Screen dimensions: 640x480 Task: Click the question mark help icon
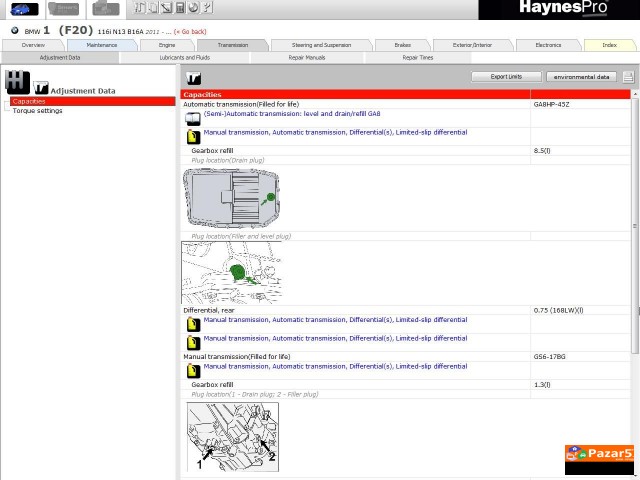tap(207, 8)
